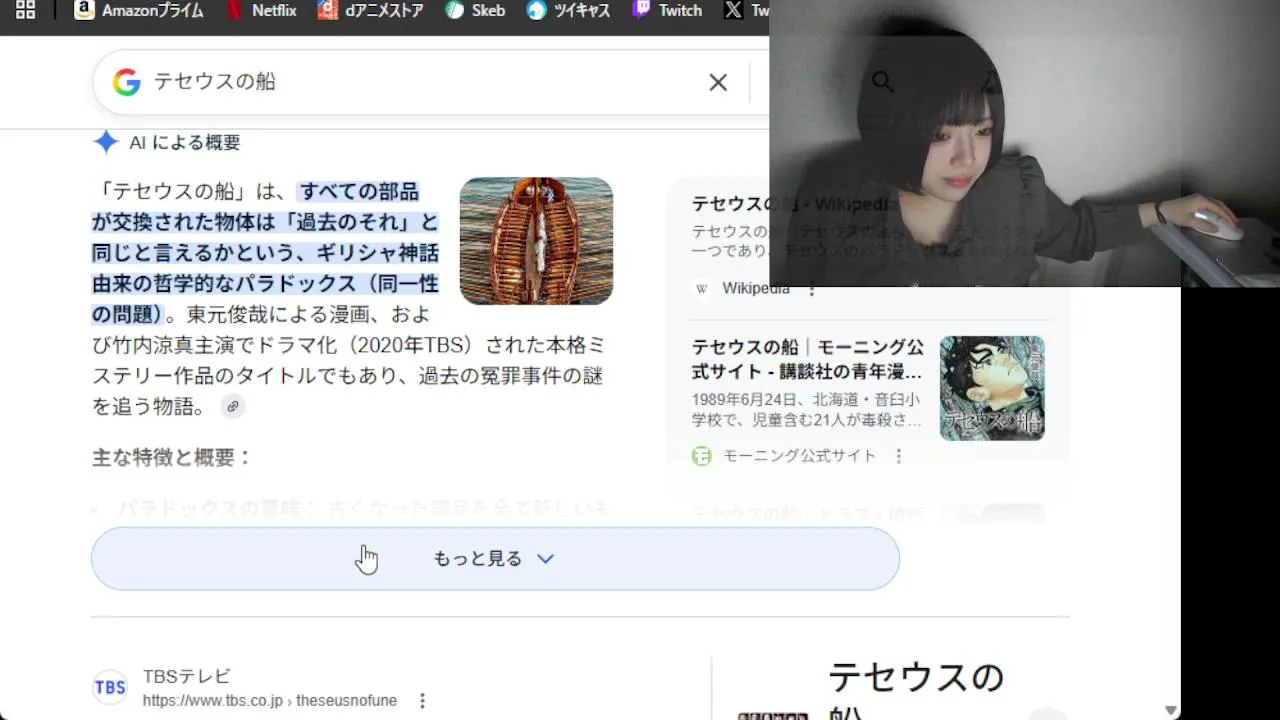Open the tbs.co.jp theseusnofune URL
The width and height of the screenshot is (1280, 720).
[x=270, y=701]
